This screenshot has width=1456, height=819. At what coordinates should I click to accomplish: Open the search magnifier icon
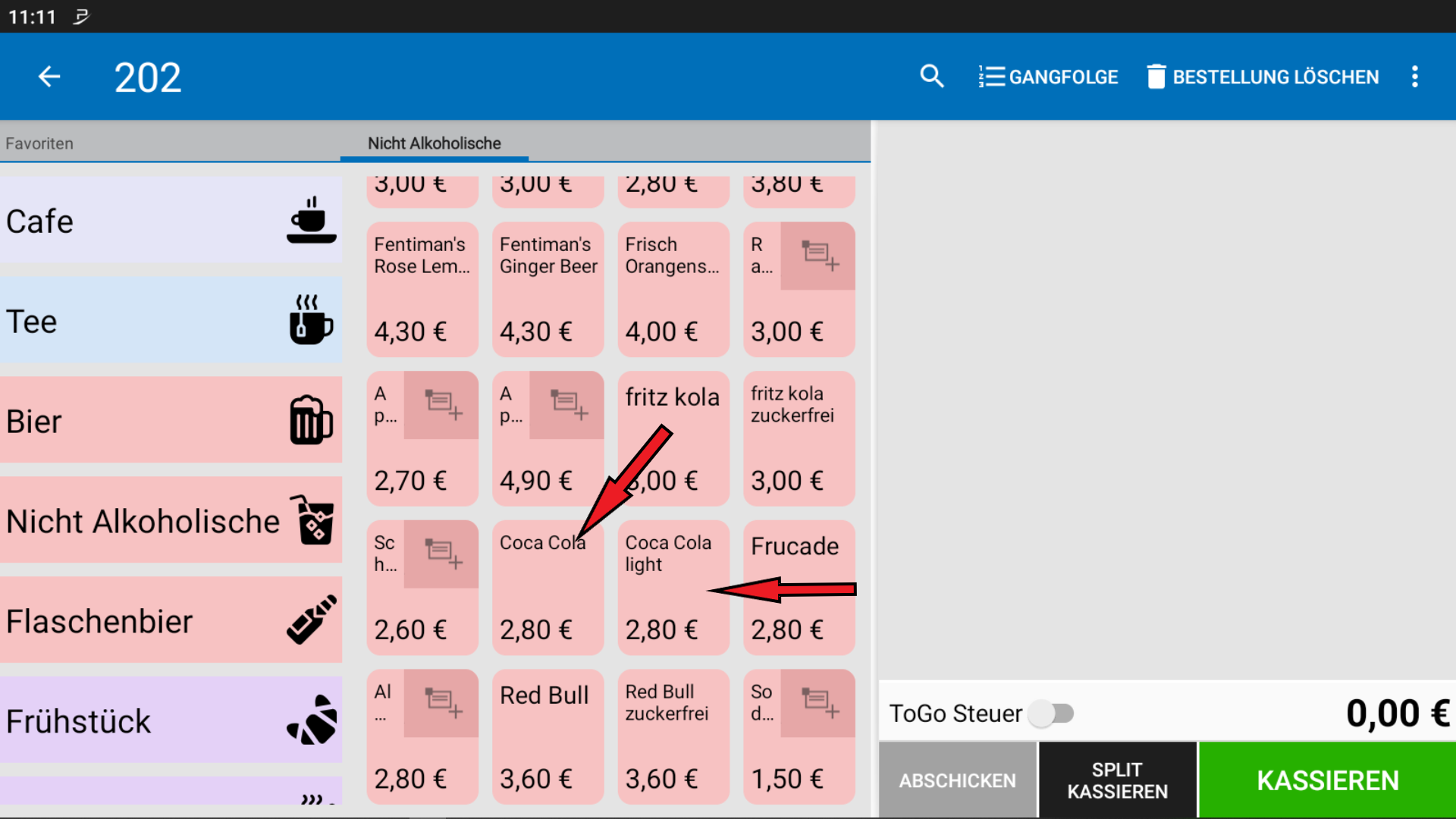pos(931,77)
